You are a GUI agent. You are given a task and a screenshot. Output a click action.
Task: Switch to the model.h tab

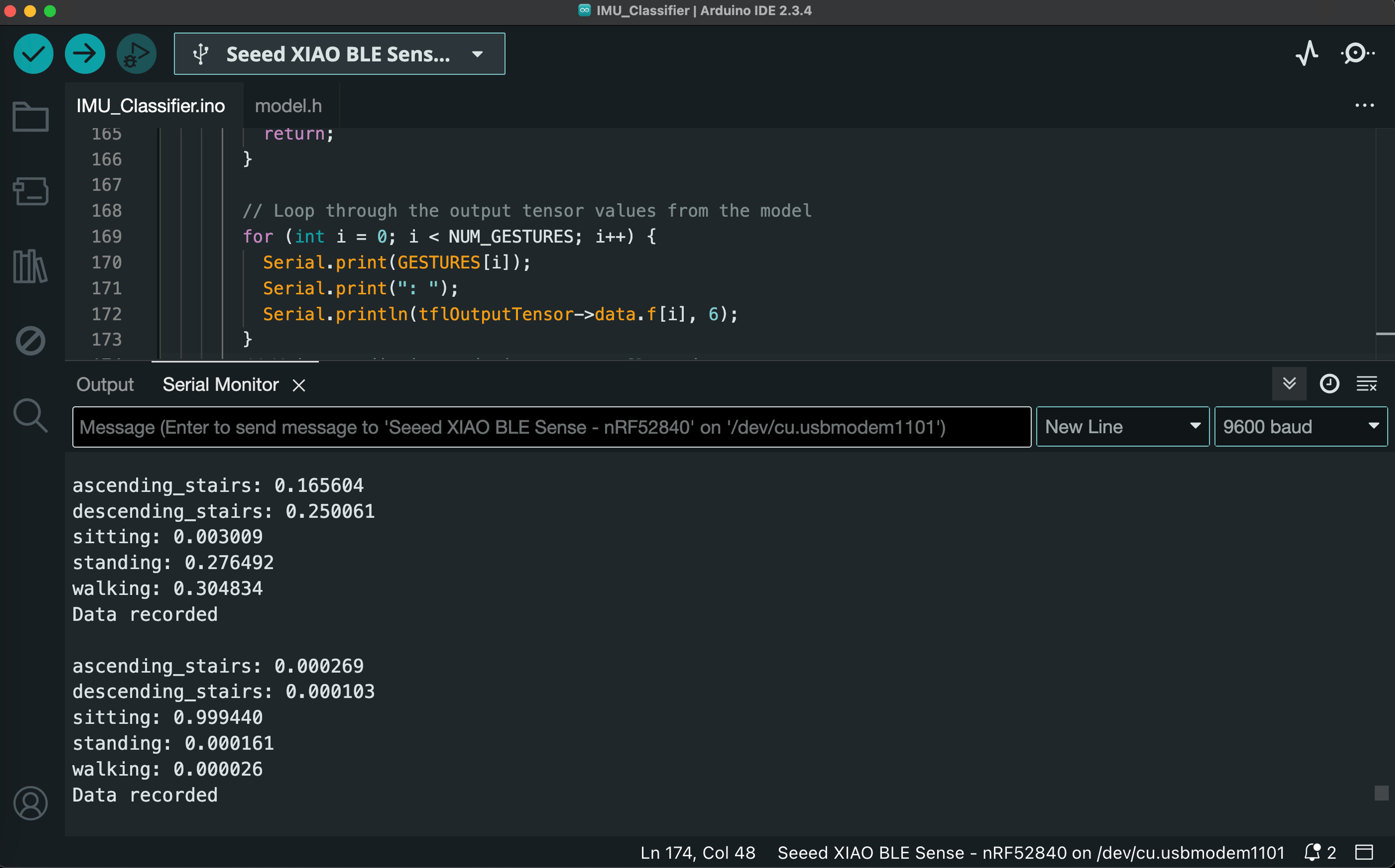click(x=288, y=106)
